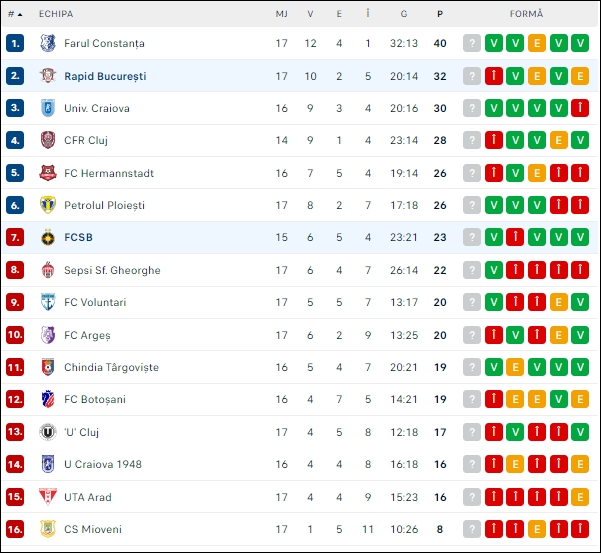This screenshot has height=553, width=601.
Task: Click the 'U' Cluj round logo
Action: pyautogui.click(x=48, y=432)
